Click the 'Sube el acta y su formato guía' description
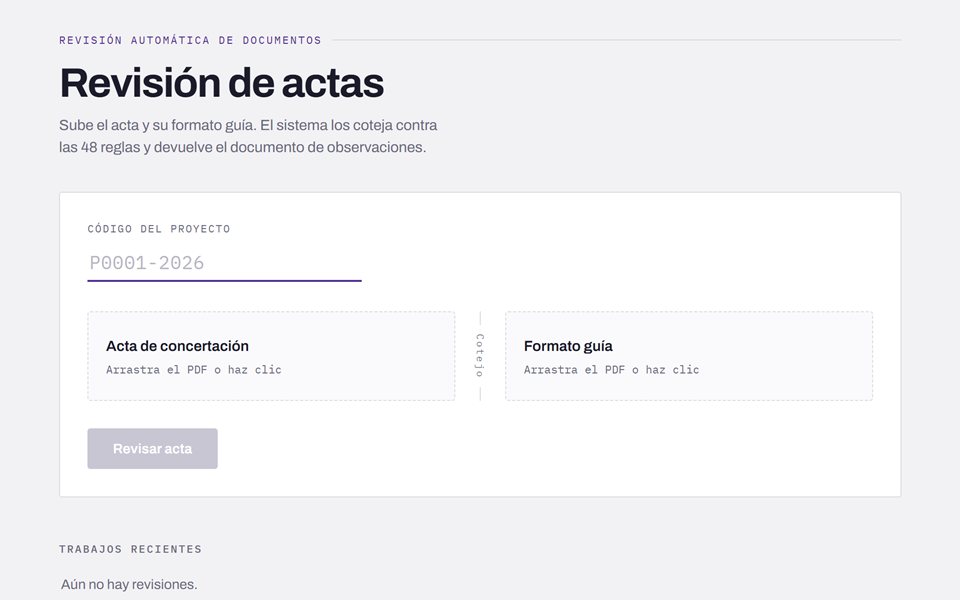The width and height of the screenshot is (960, 600). [248, 136]
